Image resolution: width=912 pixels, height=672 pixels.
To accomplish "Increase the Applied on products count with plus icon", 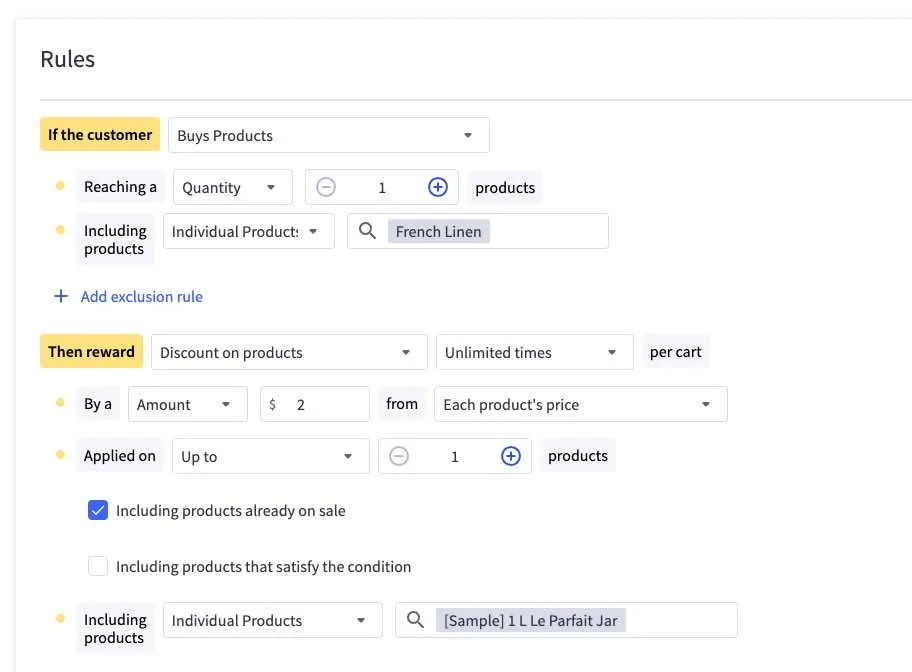I will (511, 455).
